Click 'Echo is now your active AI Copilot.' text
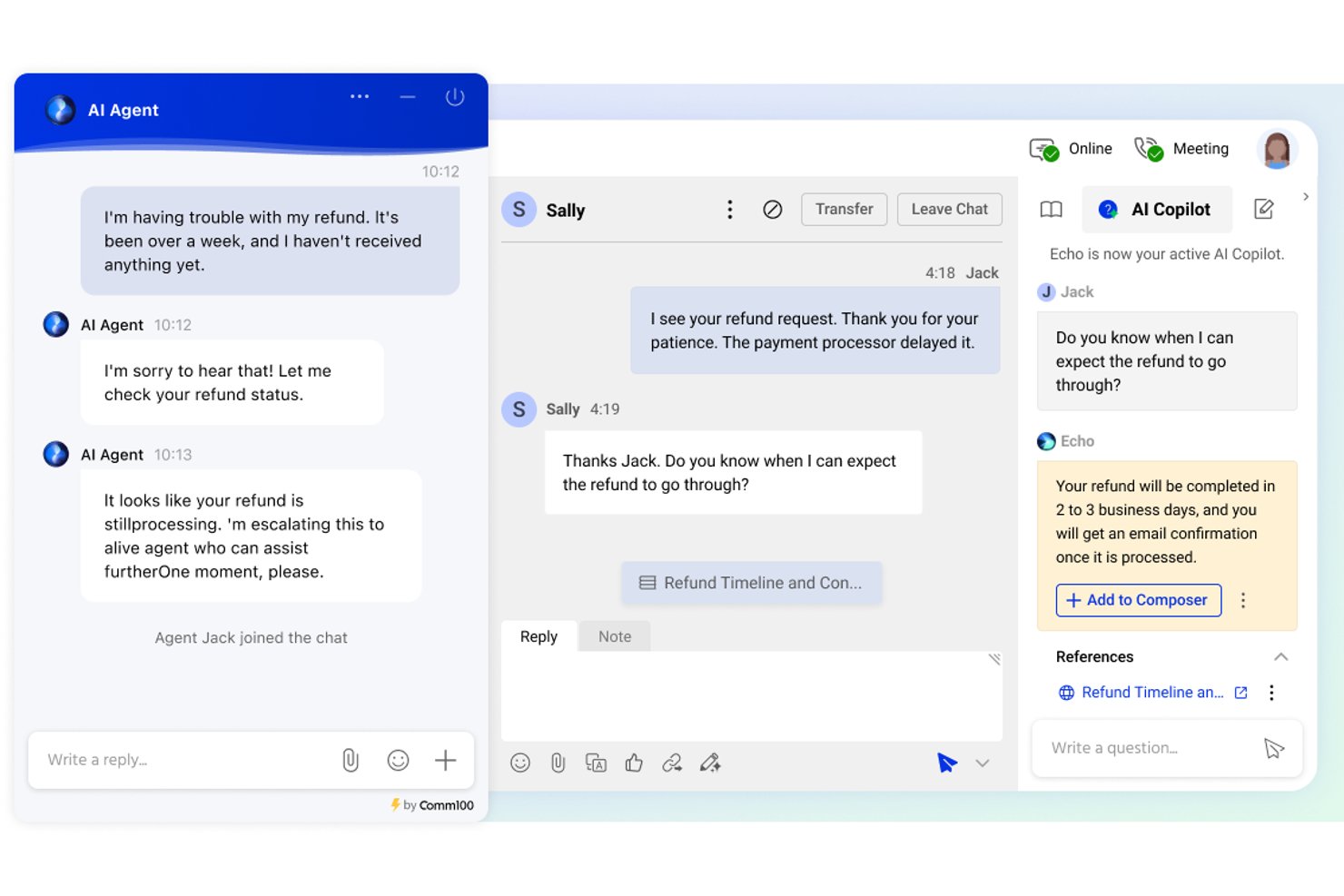Image resolution: width=1344 pixels, height=896 pixels. (1167, 254)
